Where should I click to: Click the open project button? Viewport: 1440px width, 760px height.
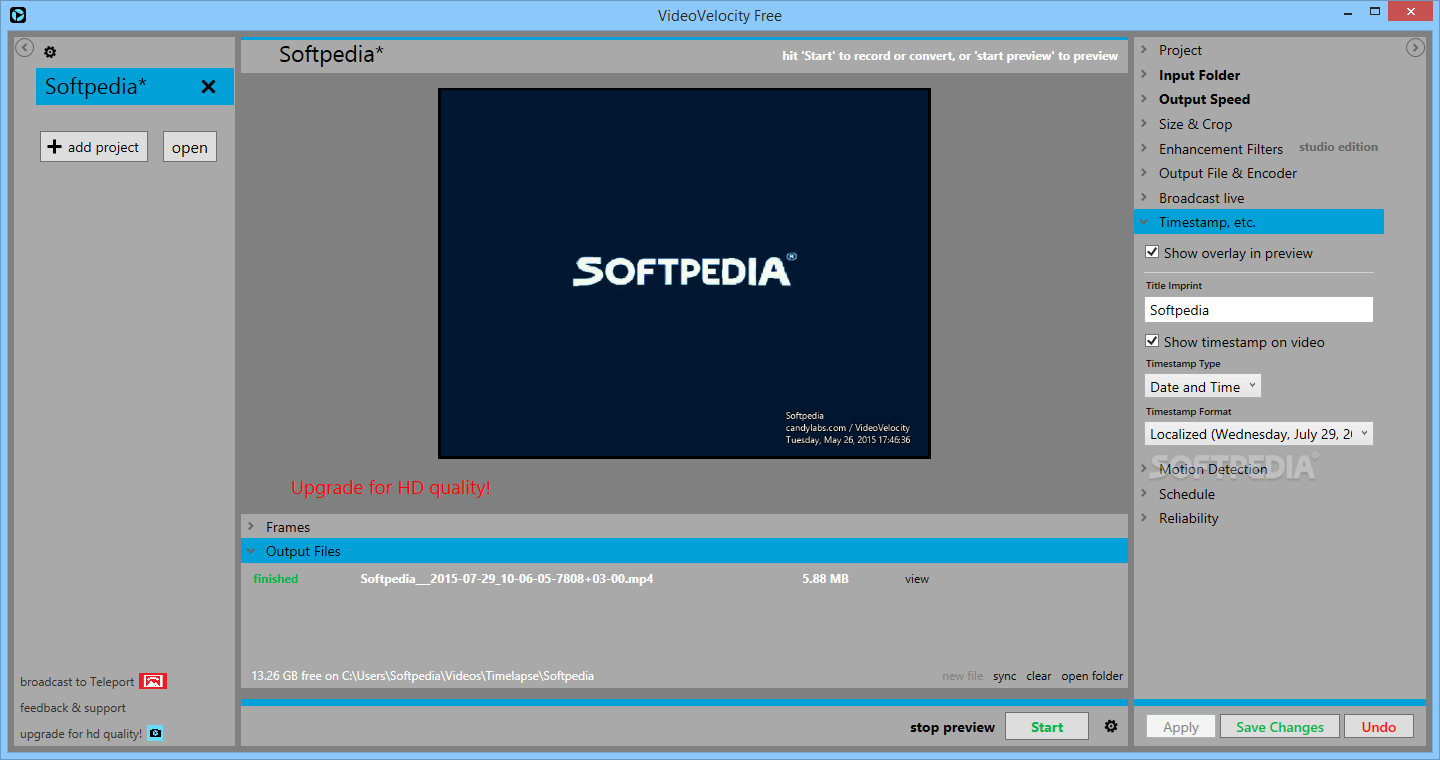190,147
